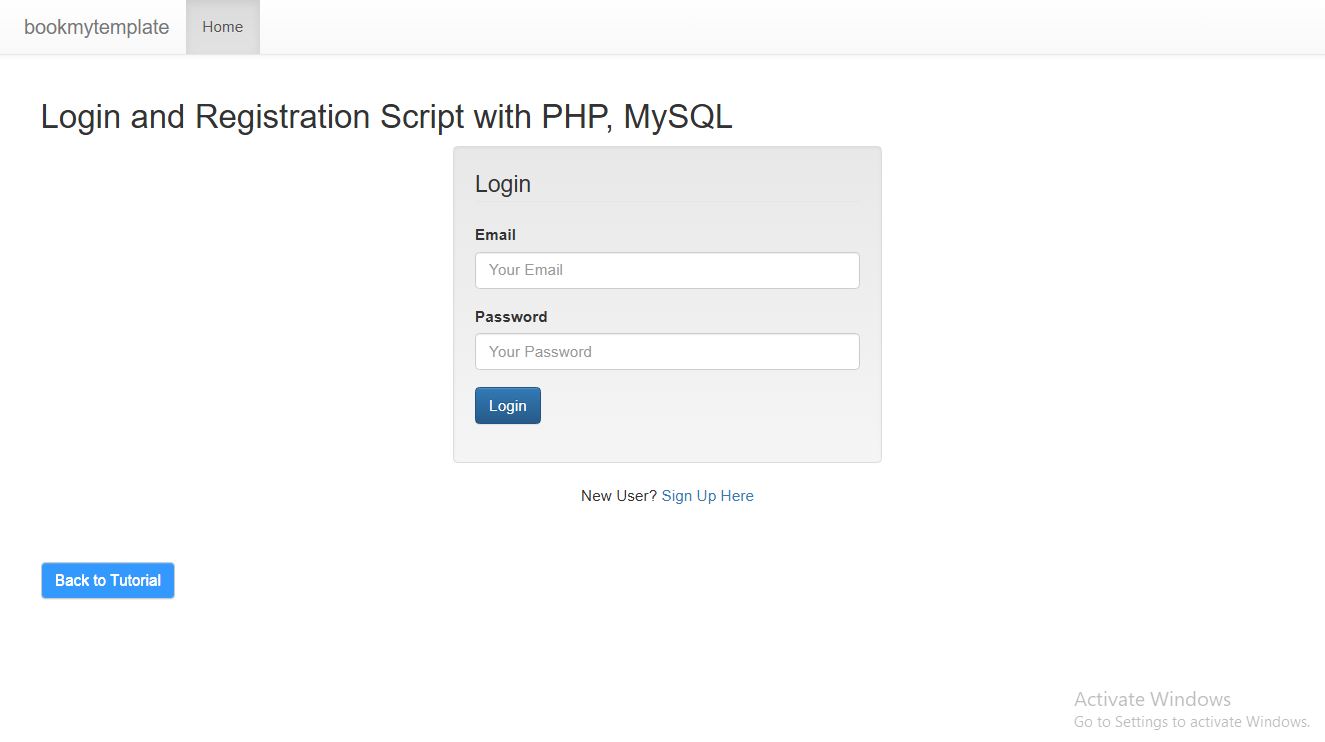
Task: Click the Back to Tutorial button
Action: pyautogui.click(x=108, y=581)
